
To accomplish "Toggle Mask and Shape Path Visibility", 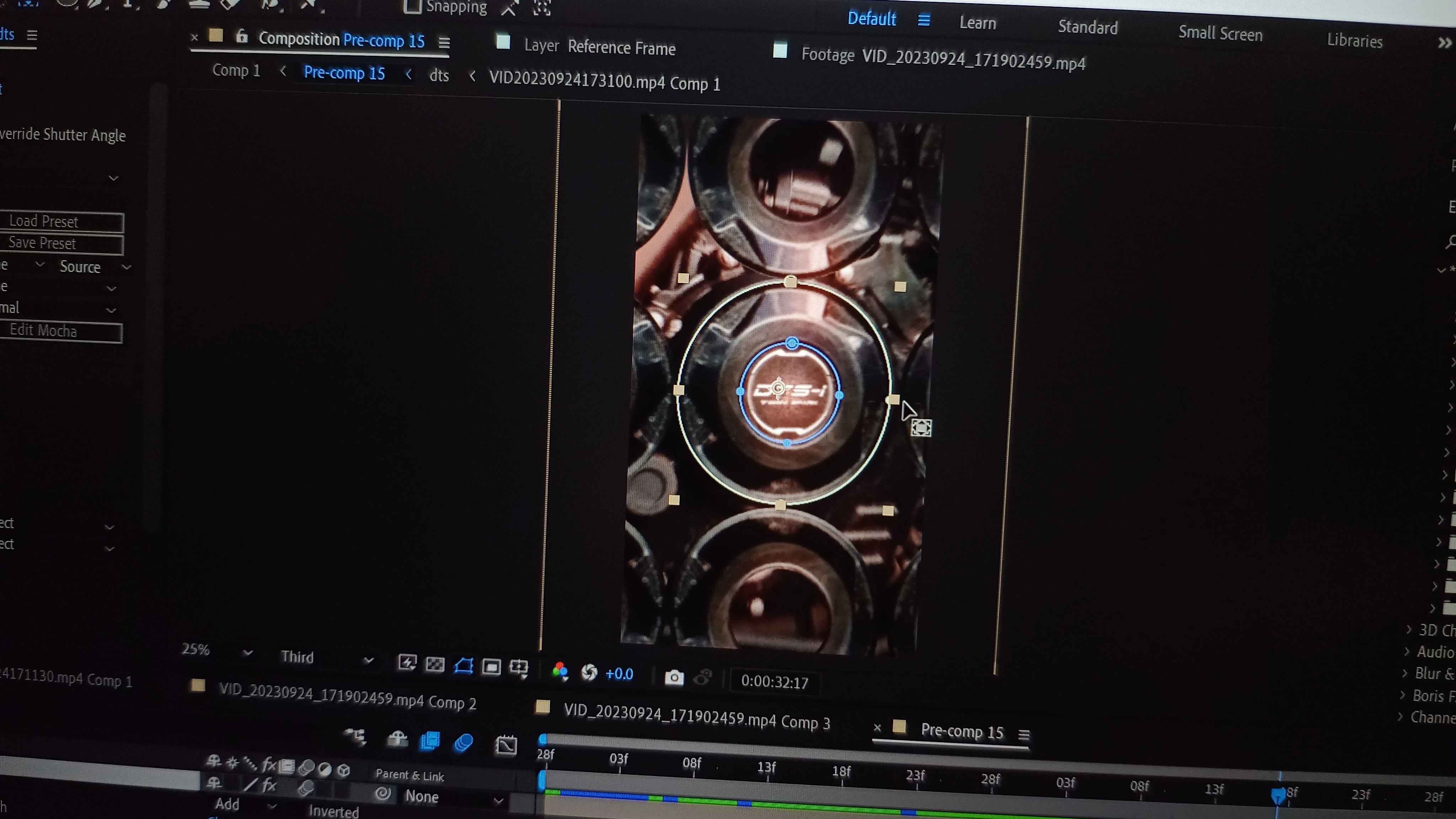I will tap(464, 665).
